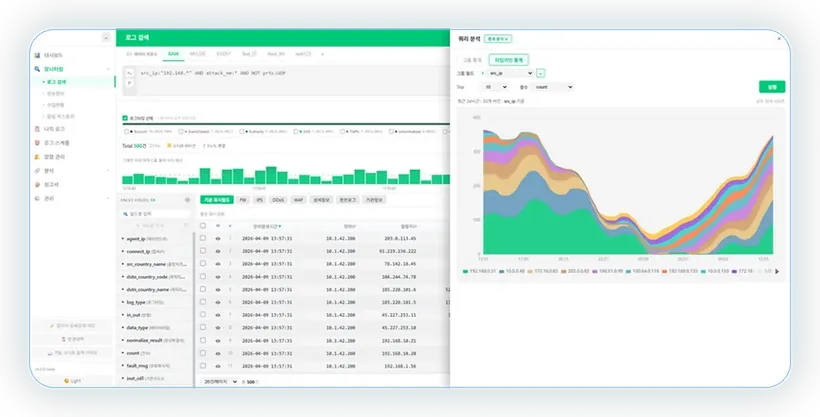Check the Traffic log type checkbox
Screen dimensions: 820x417
click(343, 132)
